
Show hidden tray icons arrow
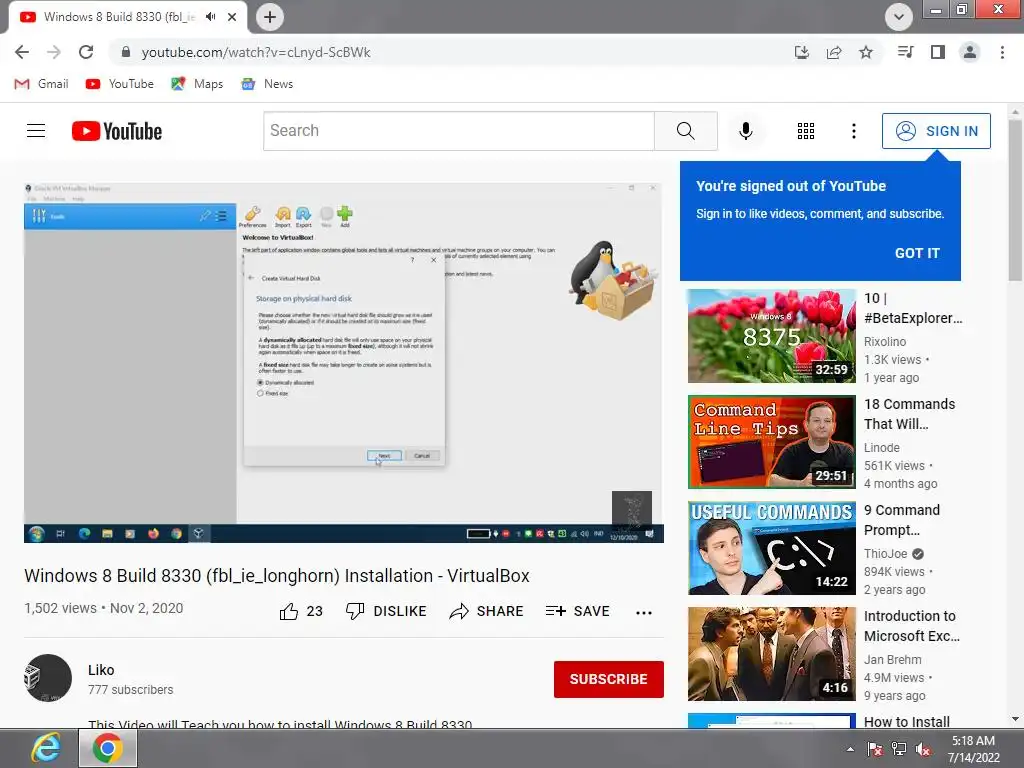pos(850,749)
